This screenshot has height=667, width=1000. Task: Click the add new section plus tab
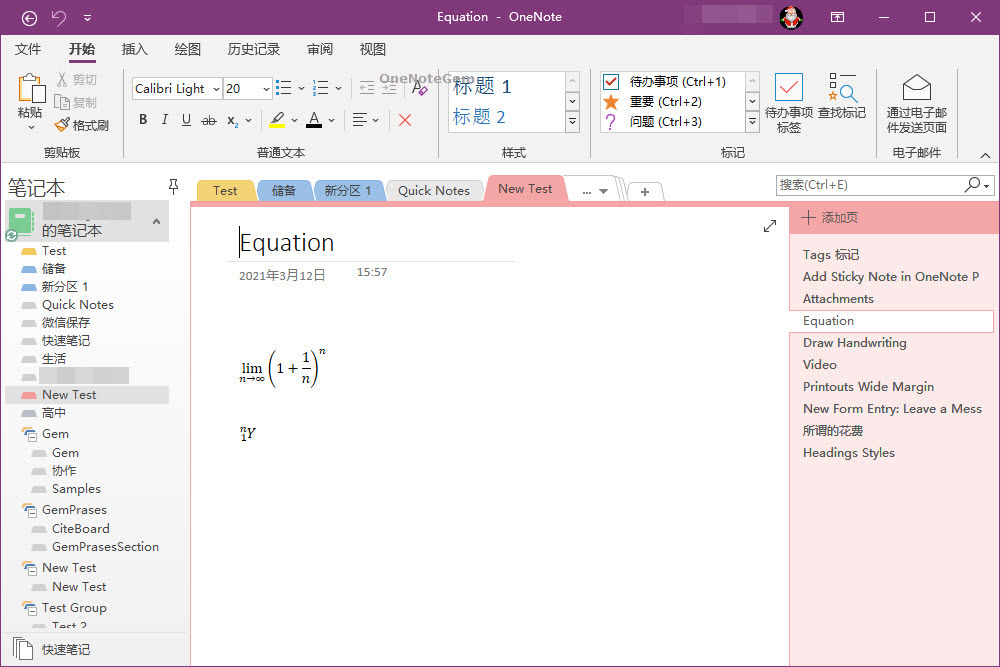pyautogui.click(x=645, y=192)
